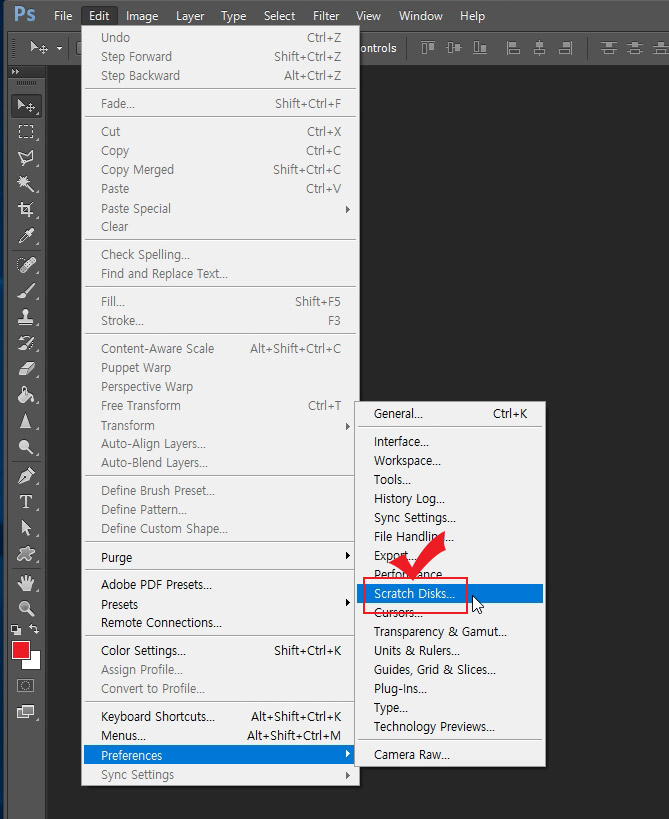Align horizontal centers in options bar
Screen dimensions: 669x819
539,49
